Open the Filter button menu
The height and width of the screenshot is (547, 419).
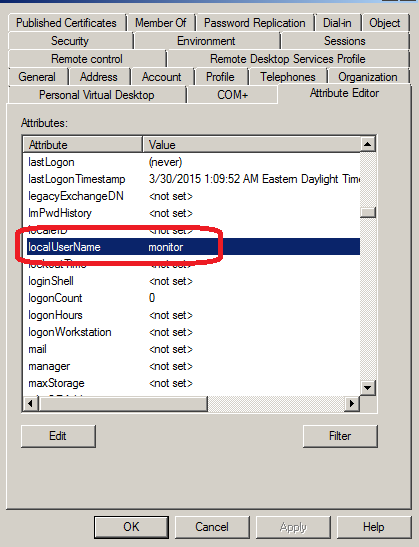(340, 436)
